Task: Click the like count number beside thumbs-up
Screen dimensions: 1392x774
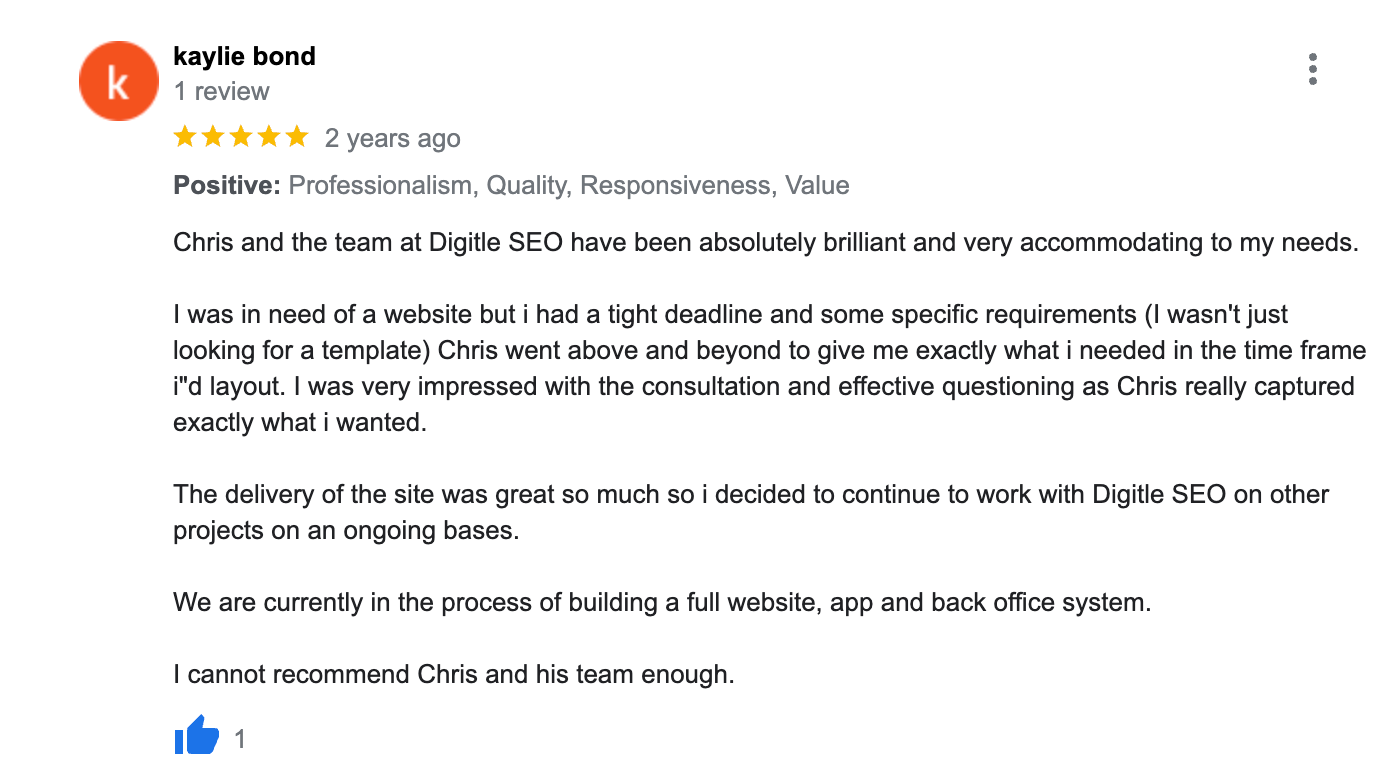Action: coord(240,739)
